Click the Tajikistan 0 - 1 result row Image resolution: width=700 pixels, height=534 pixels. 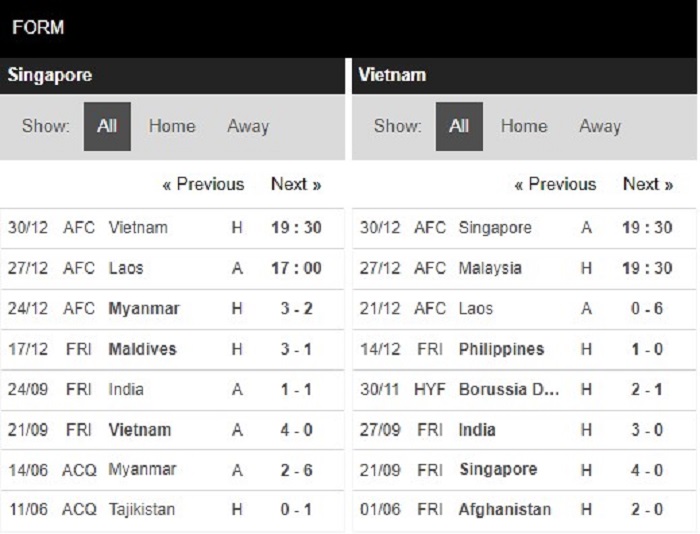click(172, 510)
